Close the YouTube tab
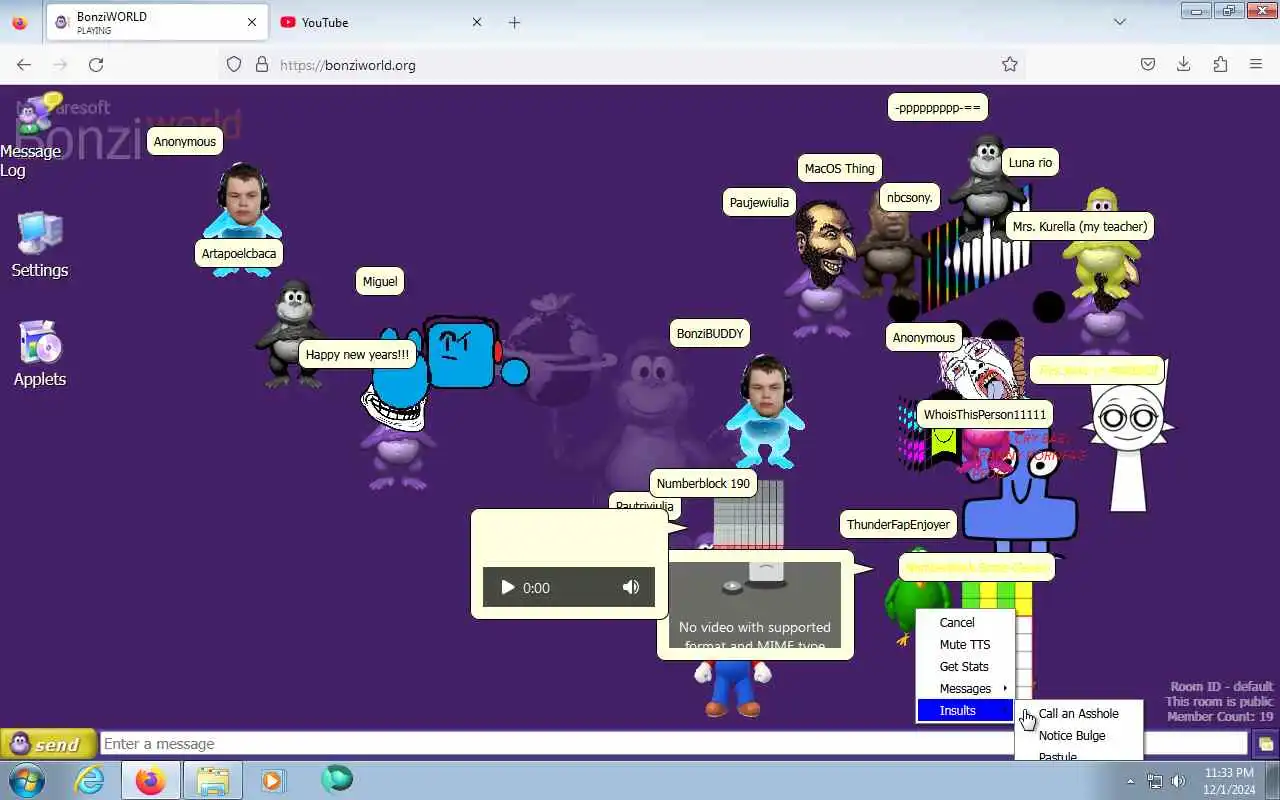 coord(477,22)
